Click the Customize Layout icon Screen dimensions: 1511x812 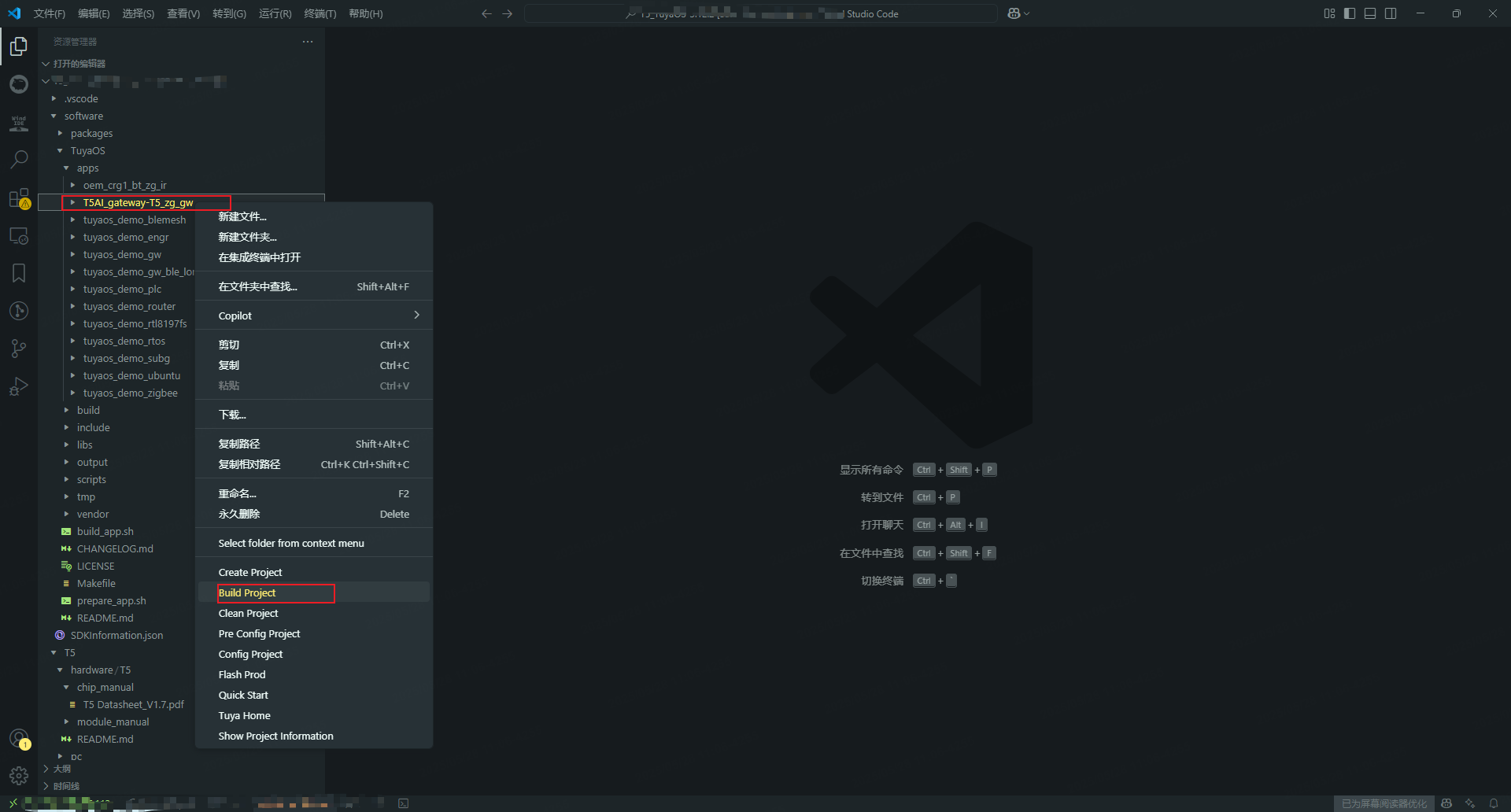pyautogui.click(x=1329, y=13)
